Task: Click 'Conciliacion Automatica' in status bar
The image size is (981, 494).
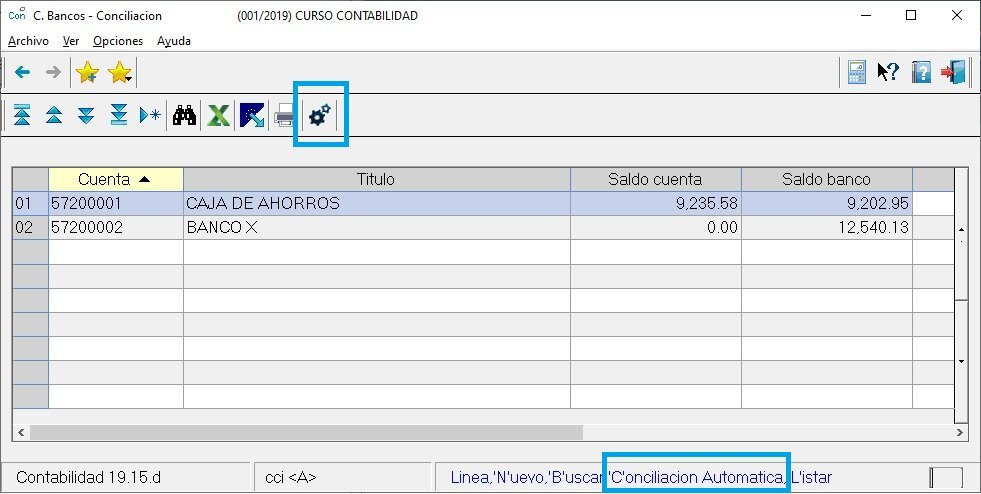Action: point(698,478)
